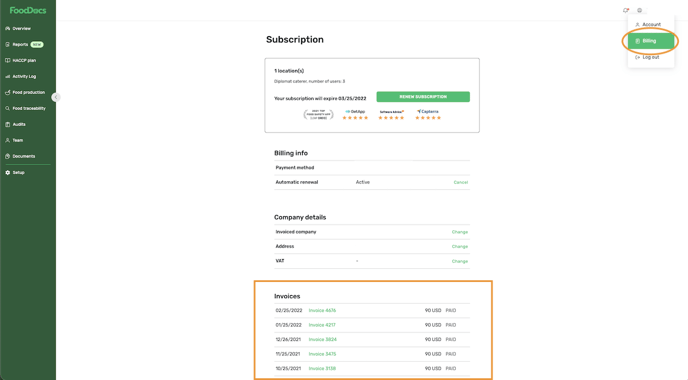Click the NEW badge next to Reports
The width and height of the screenshot is (688, 380).
click(x=37, y=44)
